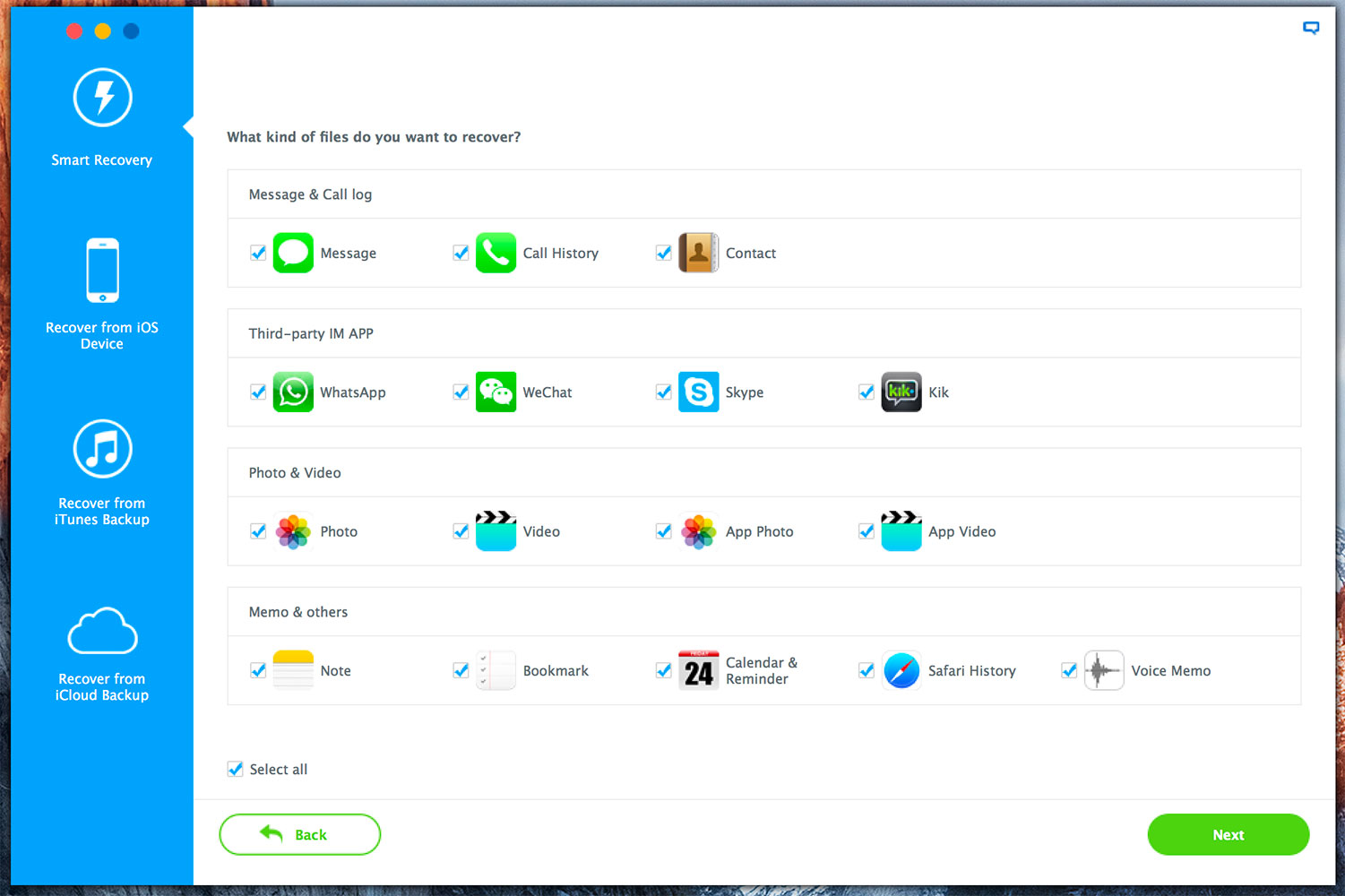Click the feedback chat icon at top right
1345x896 pixels.
click(1311, 28)
